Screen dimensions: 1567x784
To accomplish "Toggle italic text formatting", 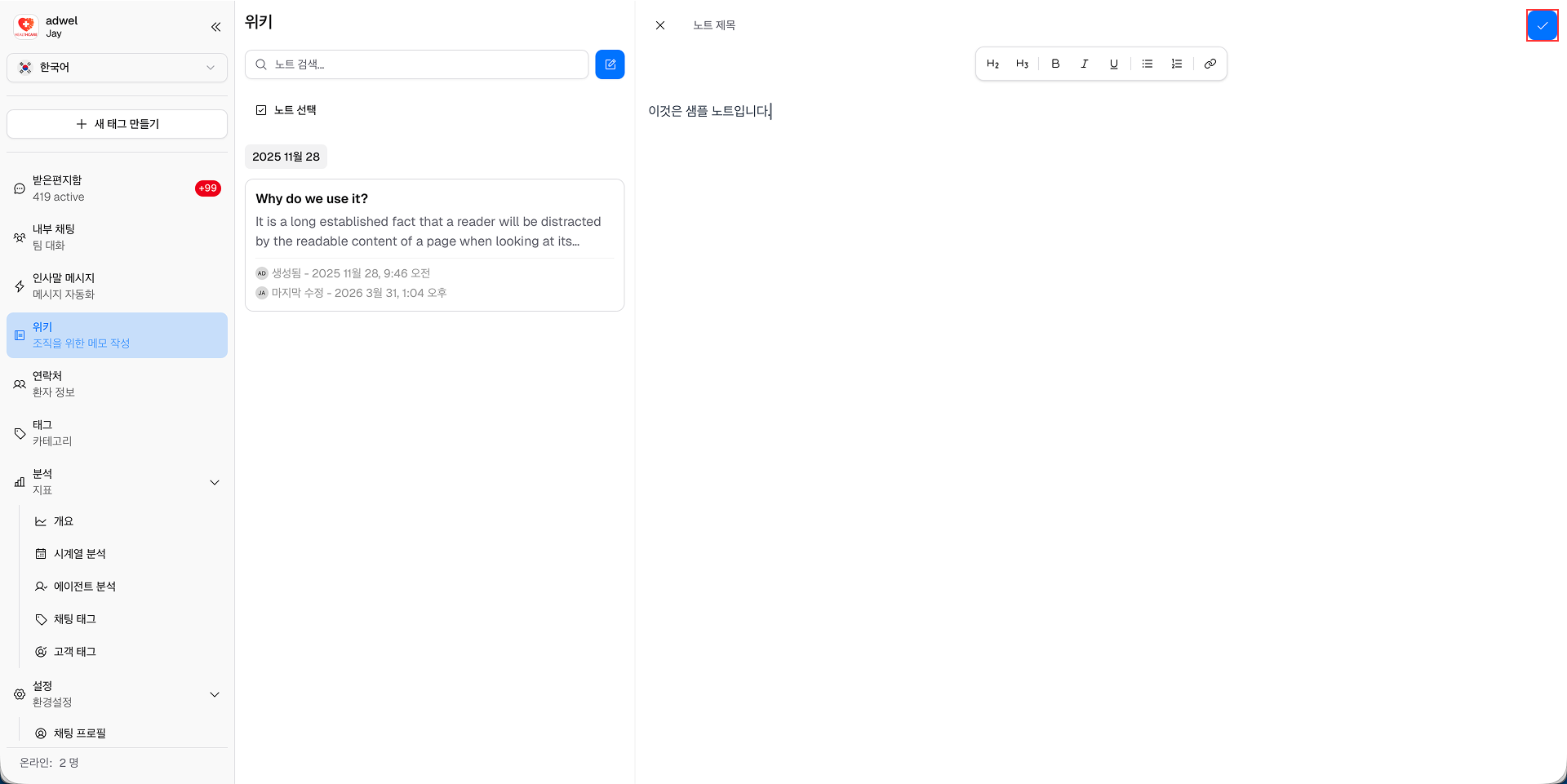I will click(x=1085, y=64).
